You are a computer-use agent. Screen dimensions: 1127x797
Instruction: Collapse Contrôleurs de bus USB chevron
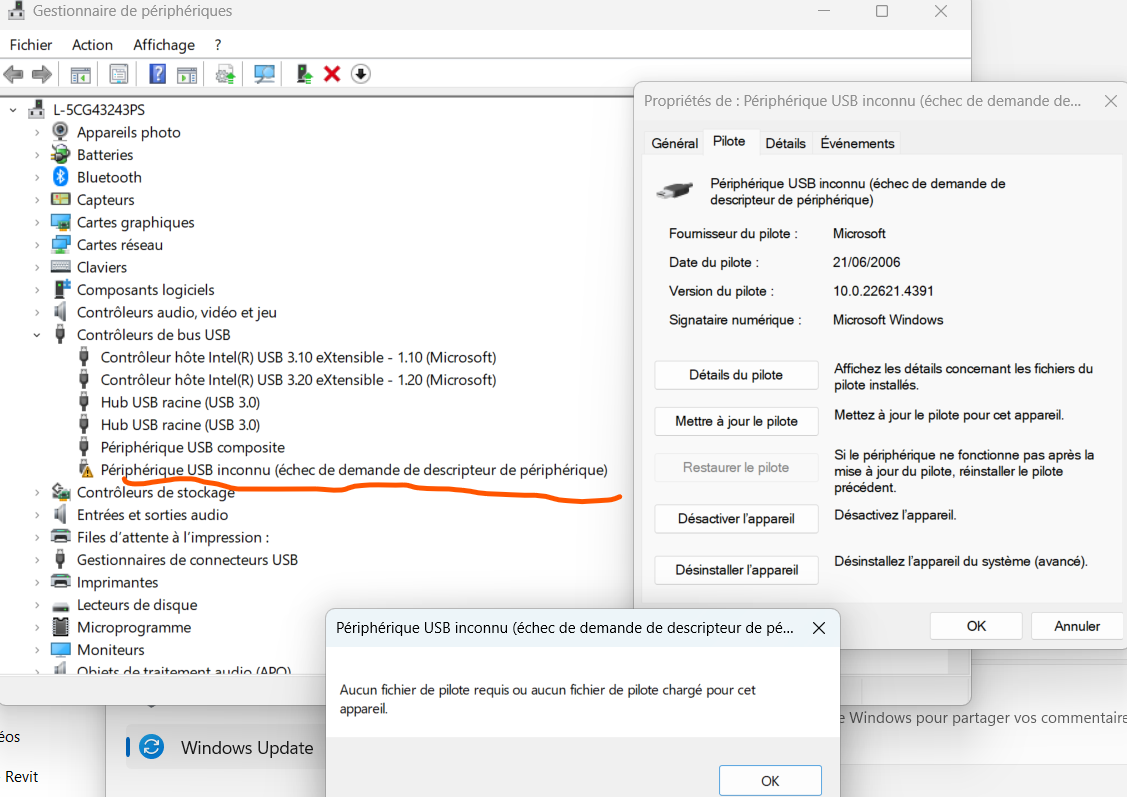[37, 335]
